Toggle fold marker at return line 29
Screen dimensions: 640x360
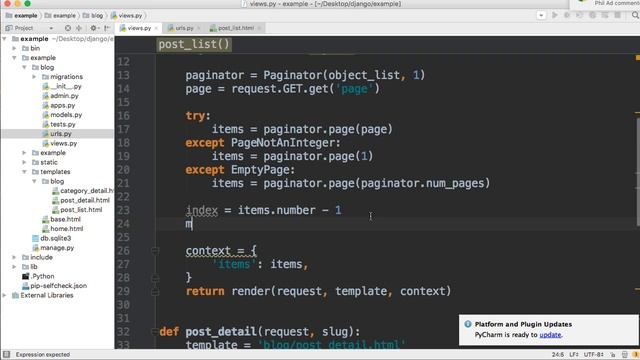click(155, 291)
